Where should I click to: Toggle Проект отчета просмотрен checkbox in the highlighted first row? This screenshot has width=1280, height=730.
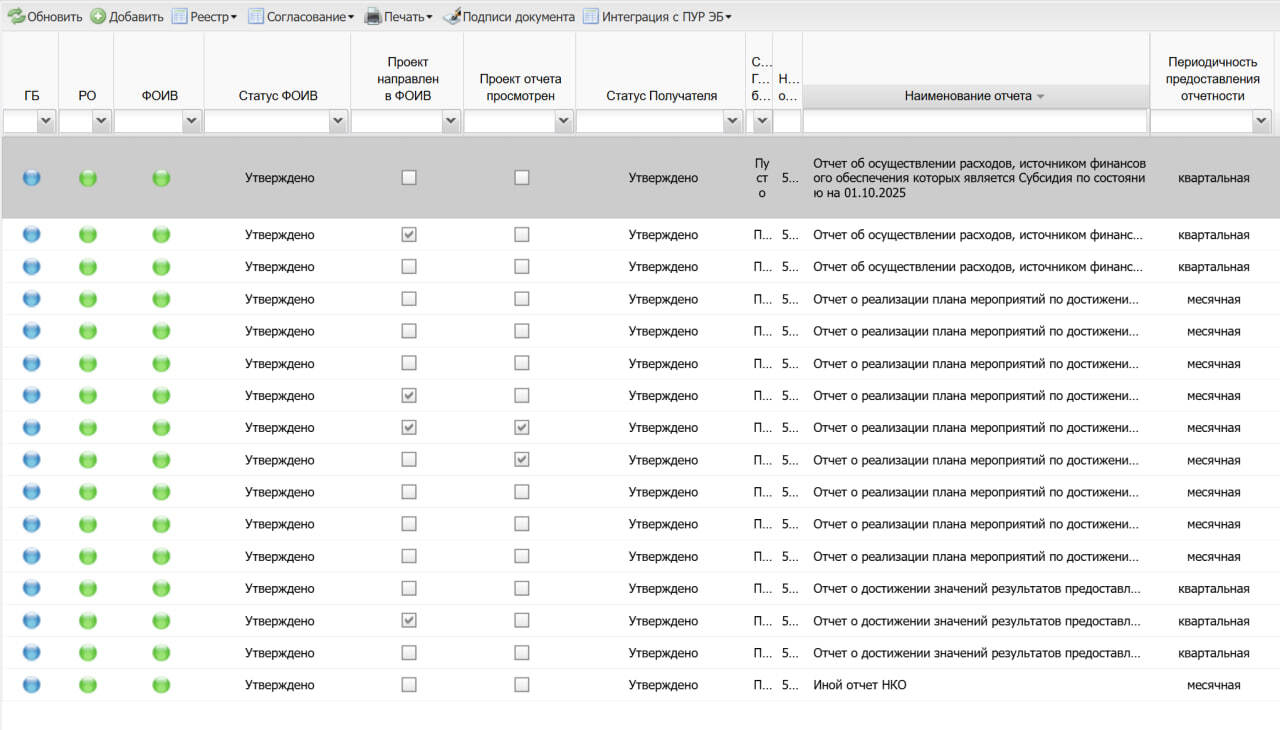[521, 178]
